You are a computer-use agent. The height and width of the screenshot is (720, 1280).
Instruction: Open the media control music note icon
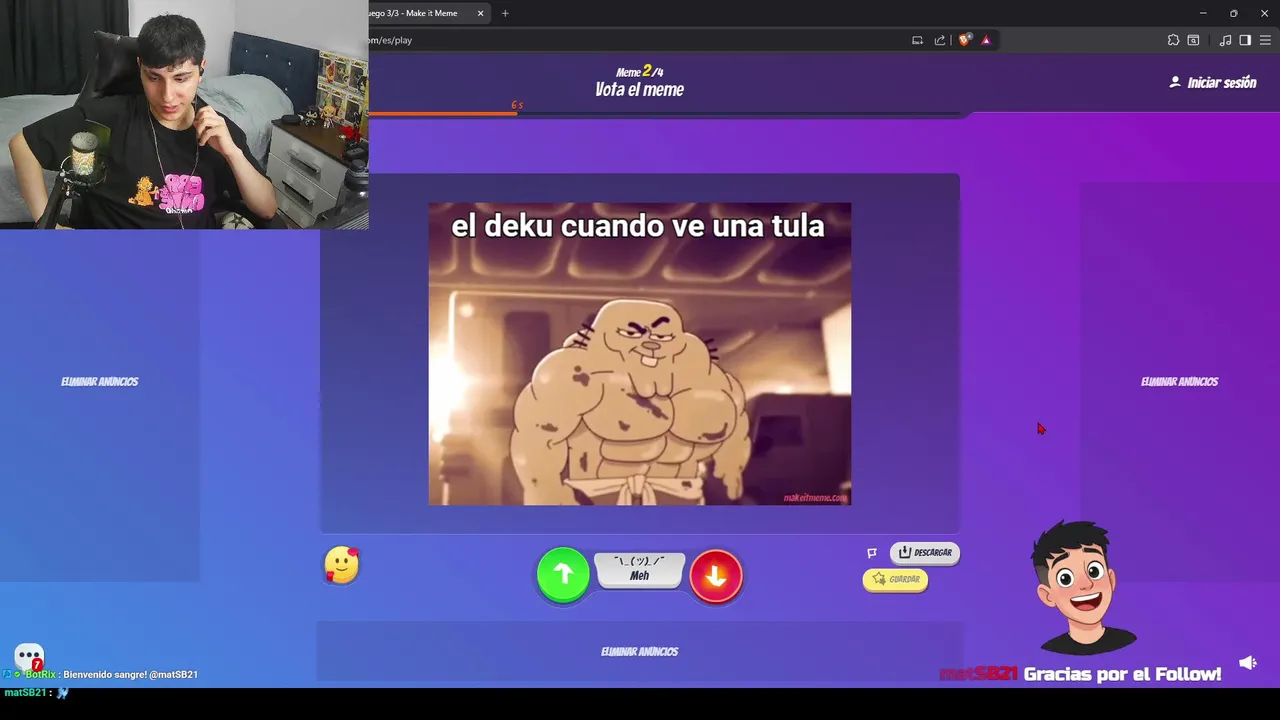[1225, 40]
